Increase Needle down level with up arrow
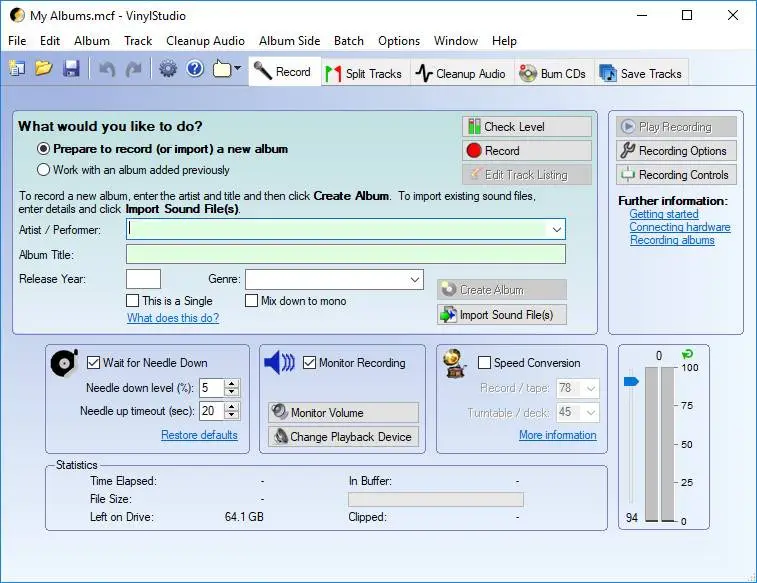The width and height of the screenshot is (757, 583). [232, 384]
